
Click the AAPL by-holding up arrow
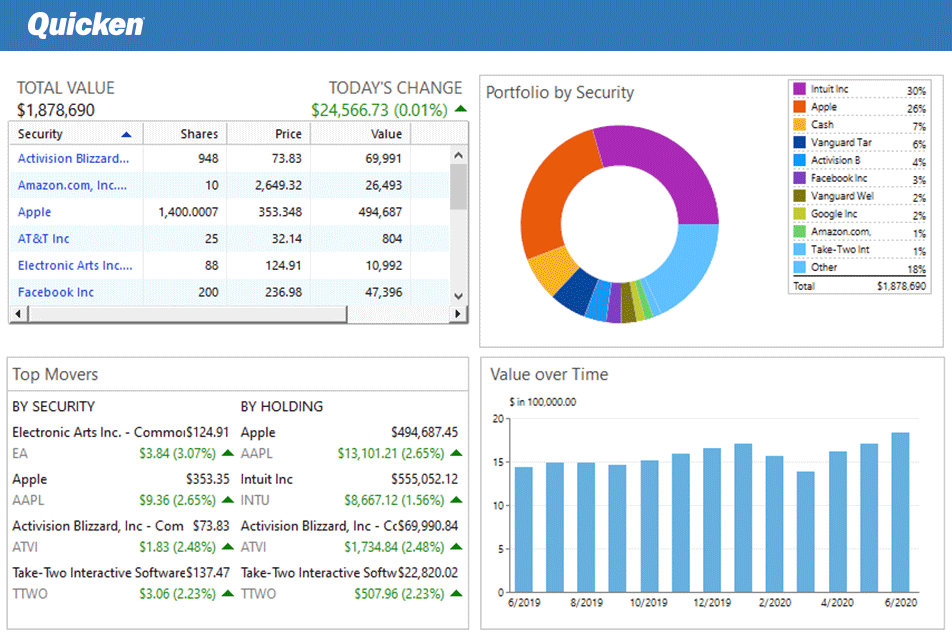(457, 453)
